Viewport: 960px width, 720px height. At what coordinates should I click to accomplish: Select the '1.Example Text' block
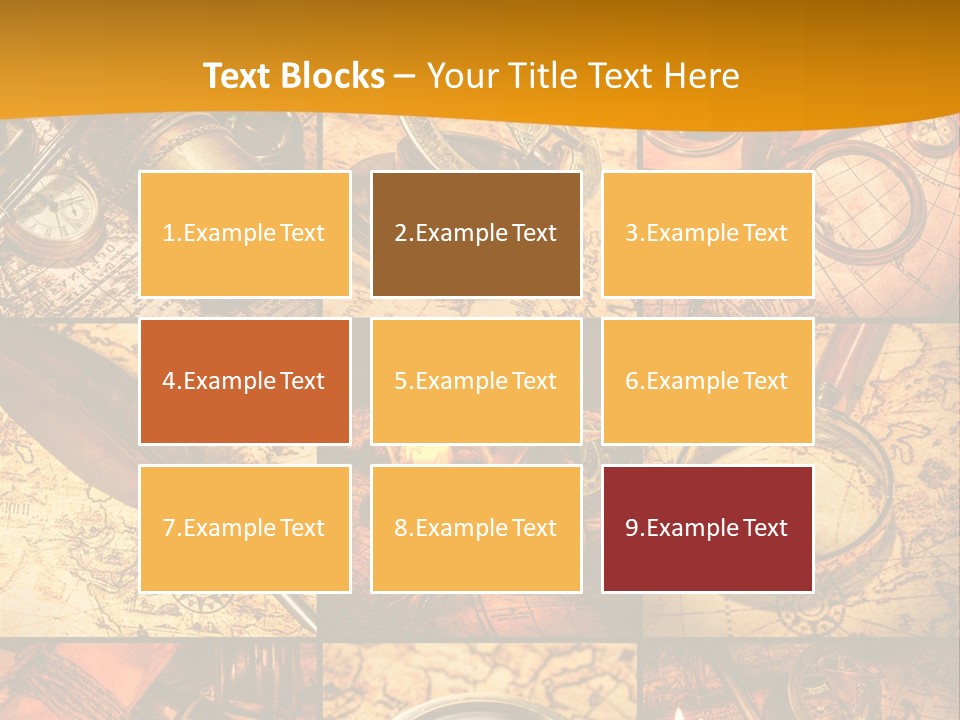(245, 234)
